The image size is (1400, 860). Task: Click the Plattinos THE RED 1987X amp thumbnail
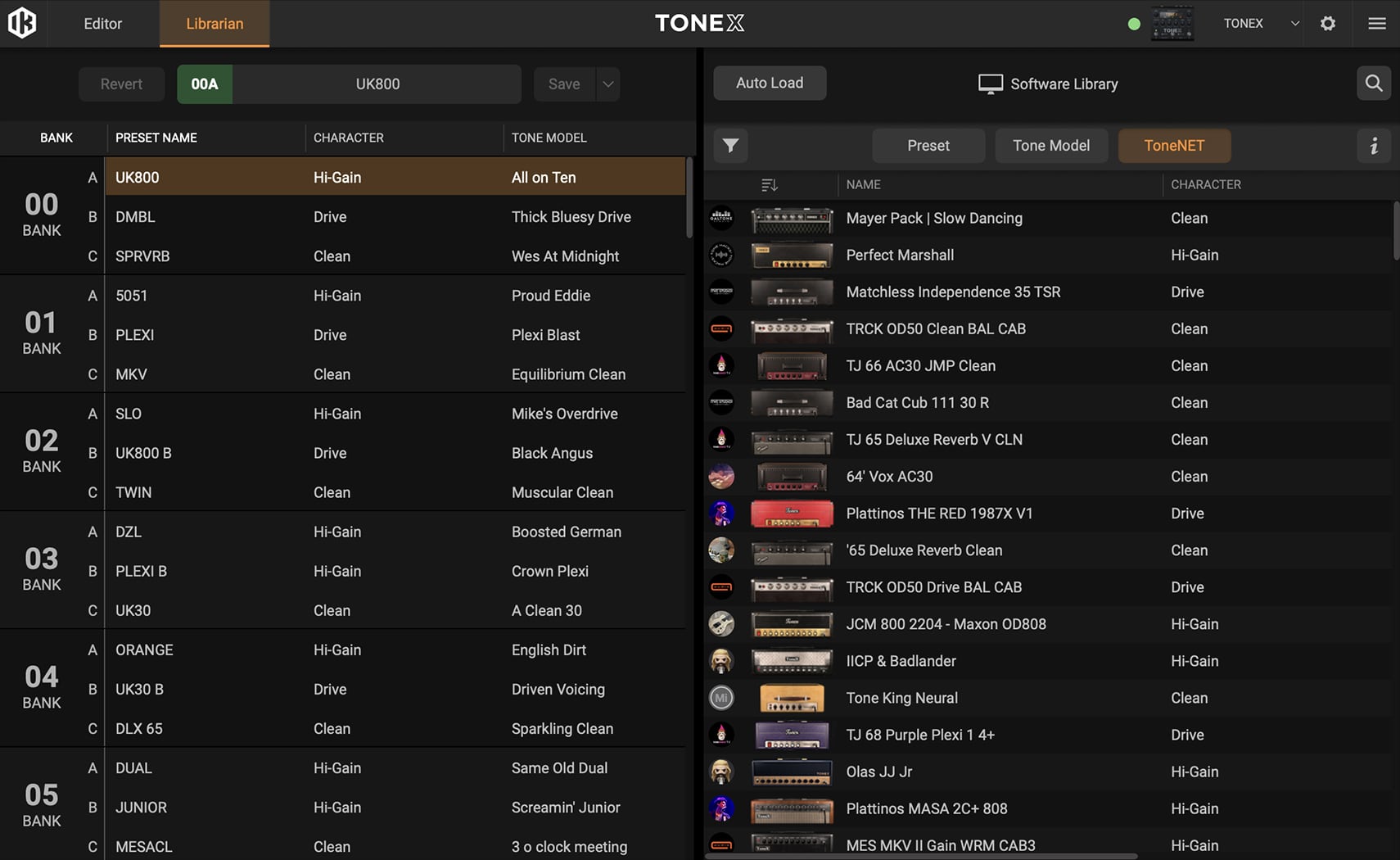click(x=792, y=514)
